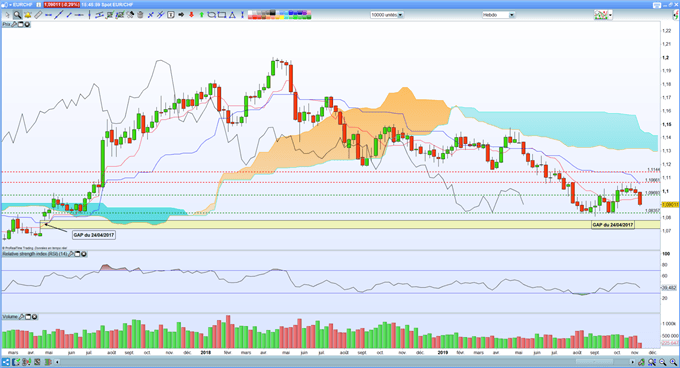Click the 1,09011 current price tag
Viewport: 680px width, 368px height.
tap(670, 204)
